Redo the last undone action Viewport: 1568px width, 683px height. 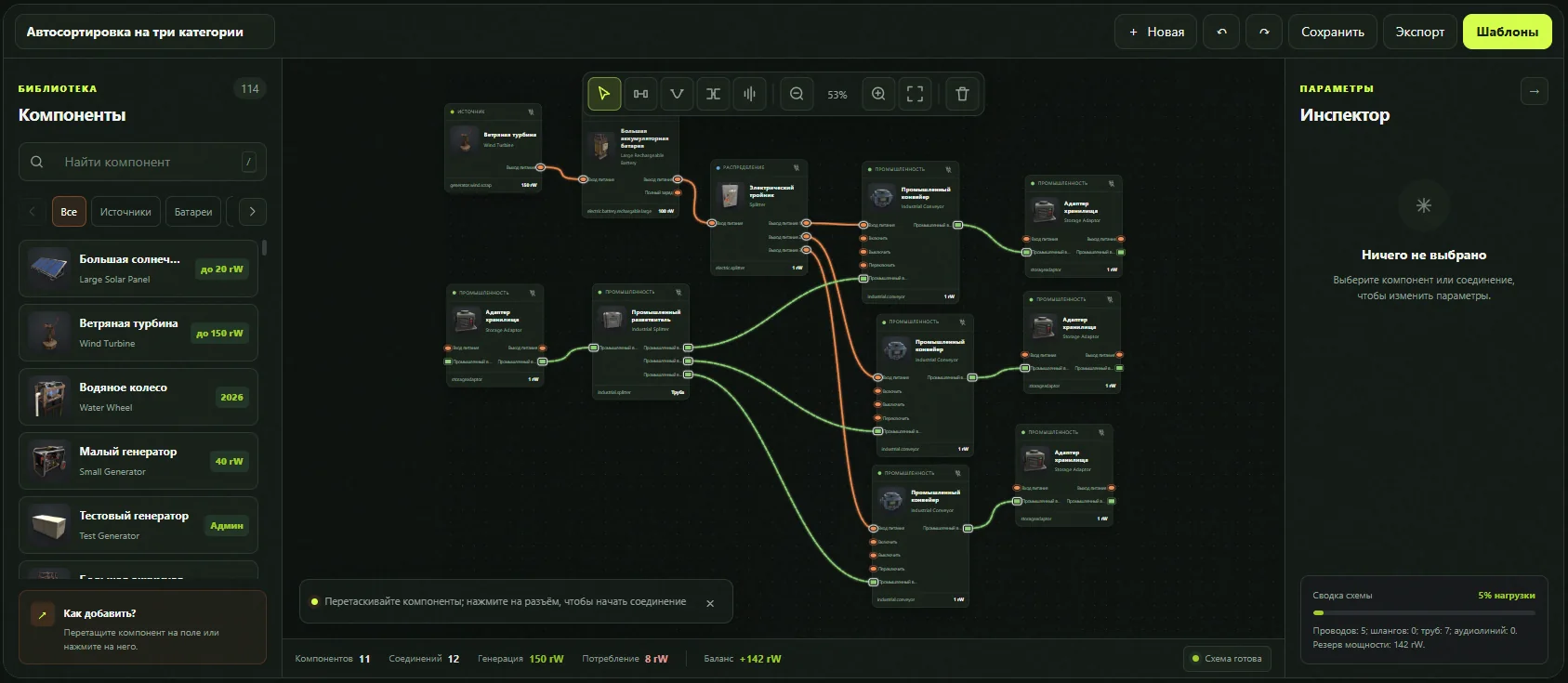click(x=1264, y=32)
